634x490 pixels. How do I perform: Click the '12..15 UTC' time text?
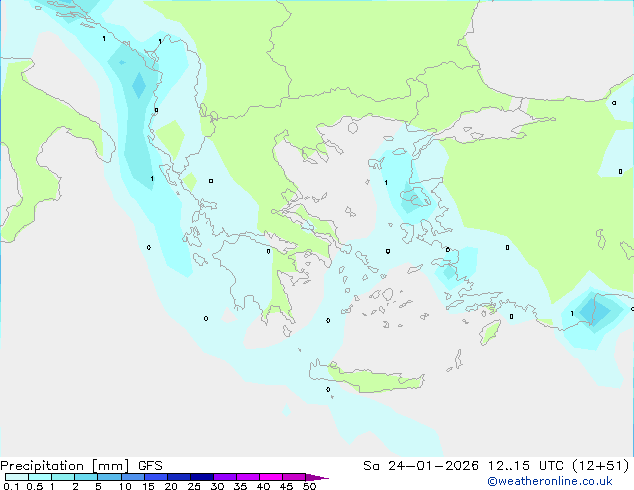(x=525, y=466)
